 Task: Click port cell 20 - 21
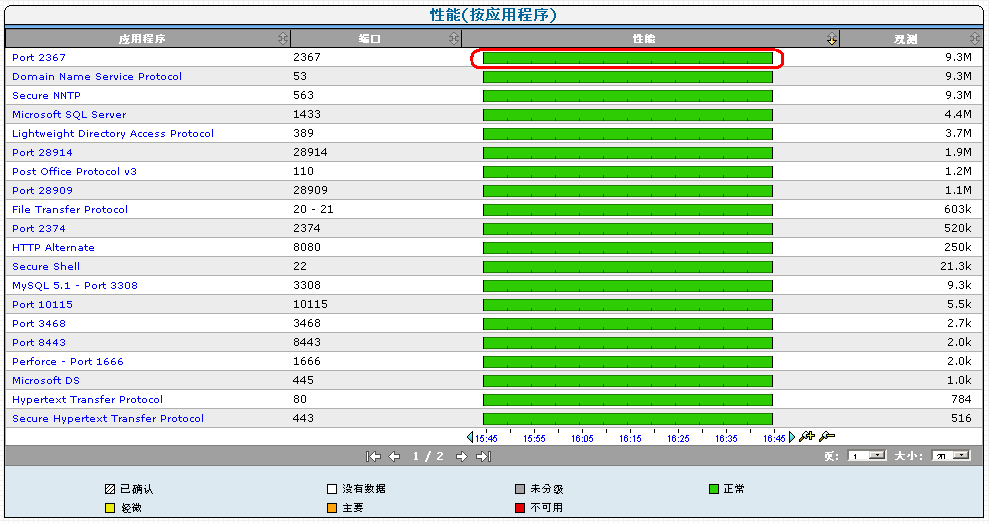pos(313,209)
